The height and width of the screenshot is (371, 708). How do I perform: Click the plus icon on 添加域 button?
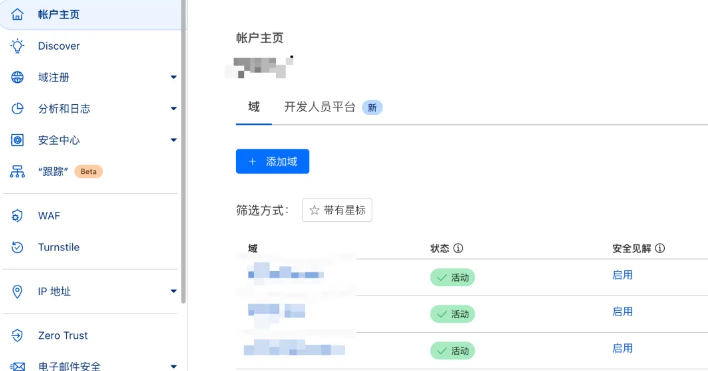coord(252,162)
